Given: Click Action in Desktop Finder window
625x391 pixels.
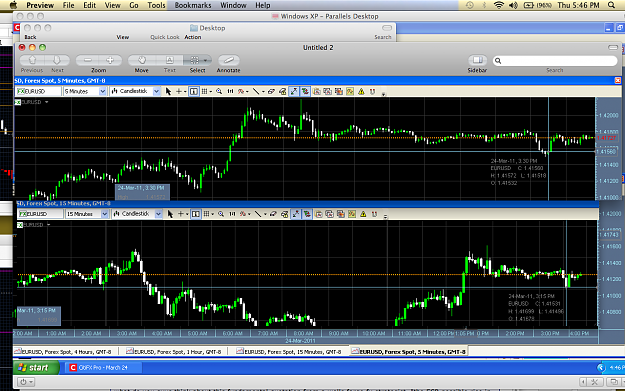Looking at the screenshot, I should (193, 37).
